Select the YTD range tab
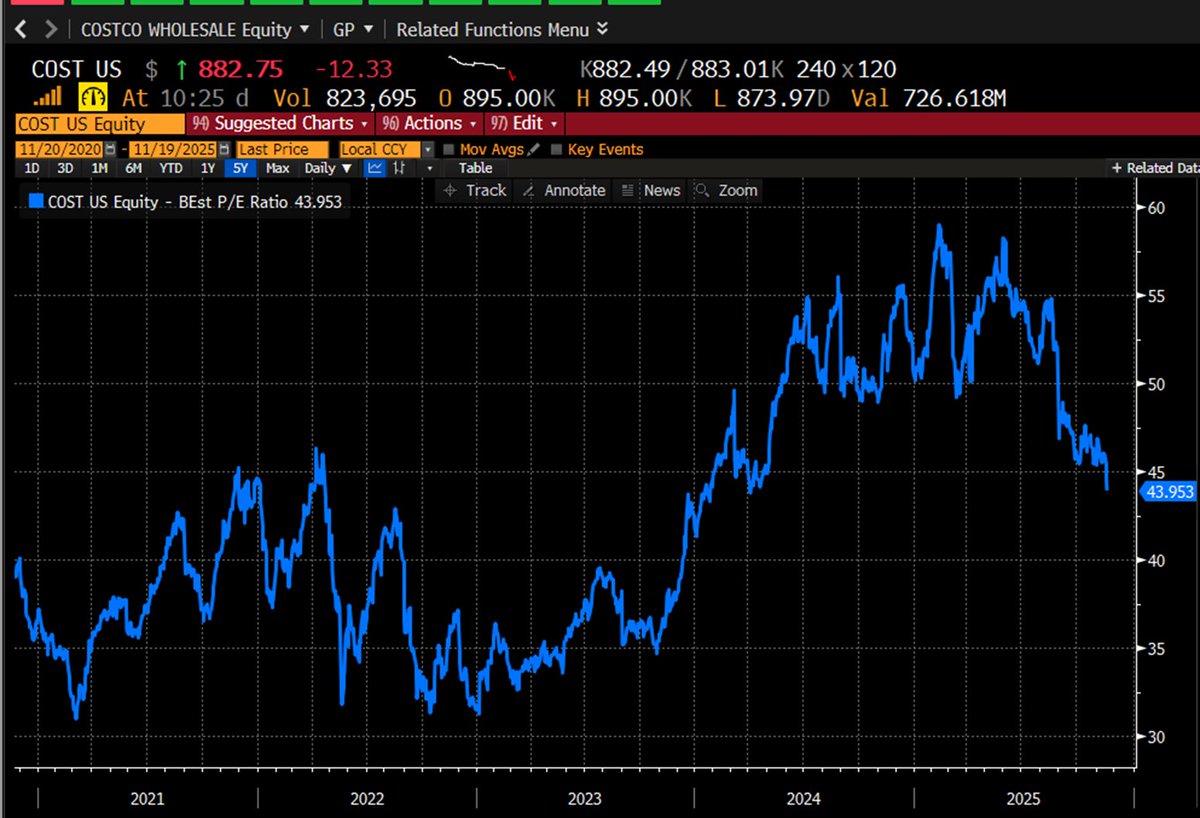Image resolution: width=1200 pixels, height=818 pixels. point(171,168)
